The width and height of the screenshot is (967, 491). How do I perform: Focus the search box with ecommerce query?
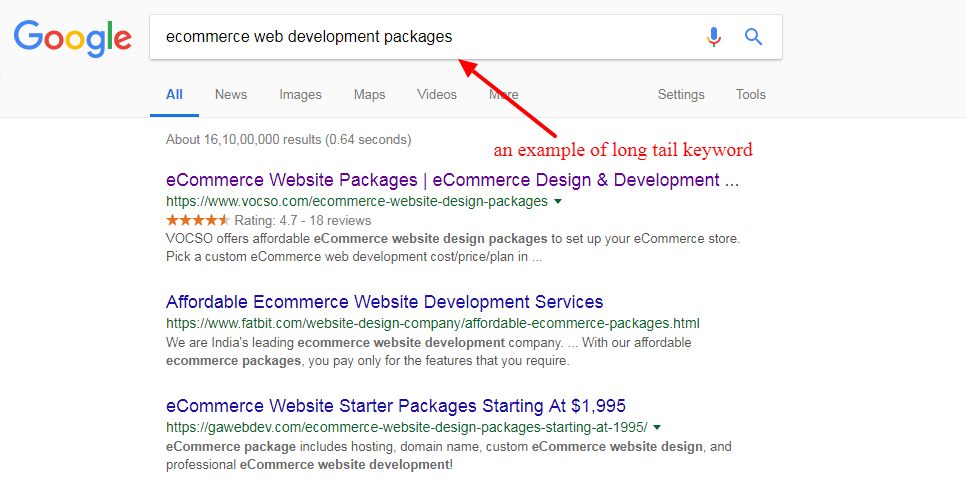(466, 37)
